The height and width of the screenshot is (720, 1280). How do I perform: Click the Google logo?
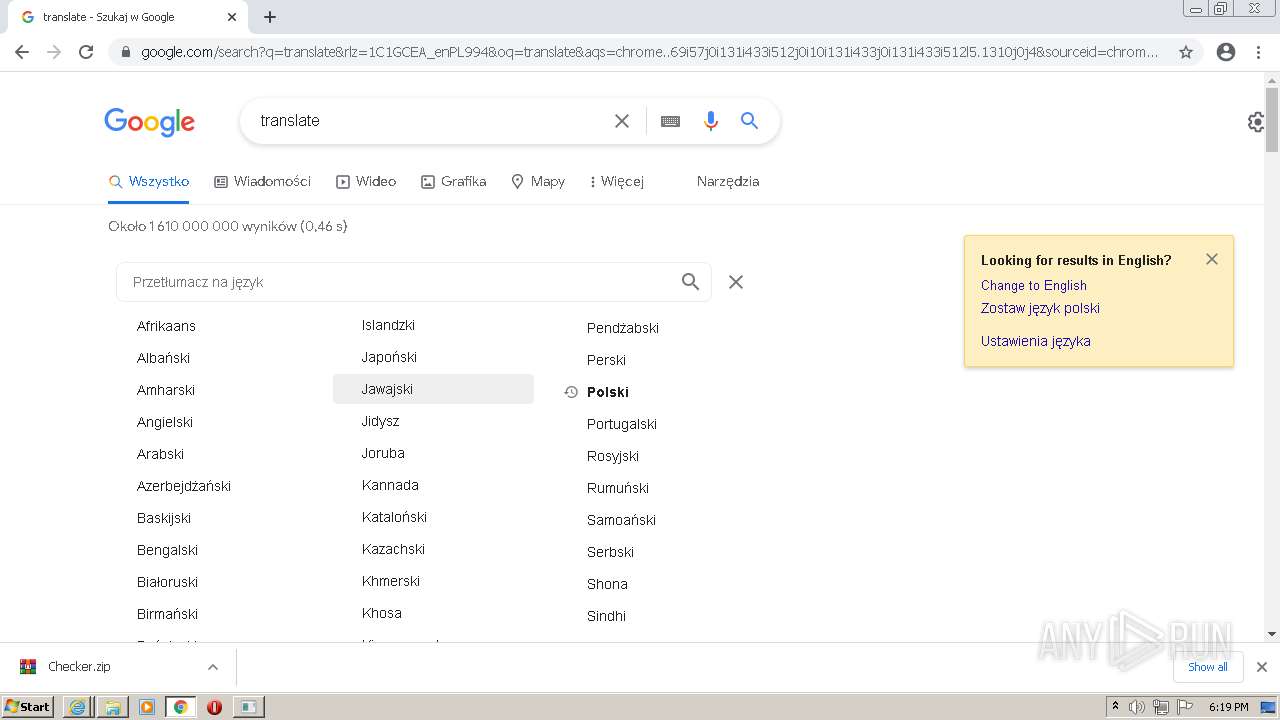(x=149, y=122)
